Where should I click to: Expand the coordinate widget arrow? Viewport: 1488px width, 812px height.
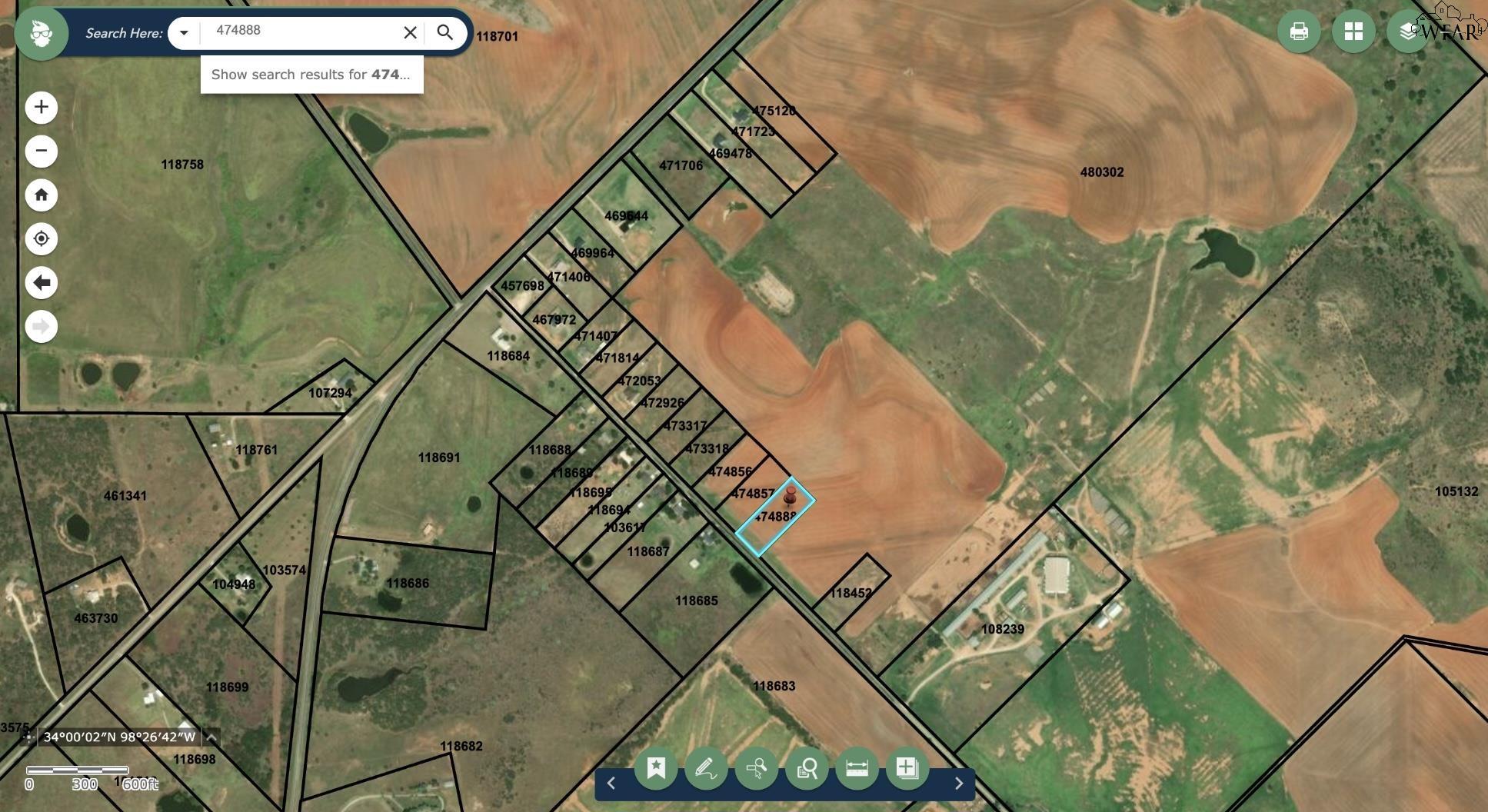[x=211, y=737]
